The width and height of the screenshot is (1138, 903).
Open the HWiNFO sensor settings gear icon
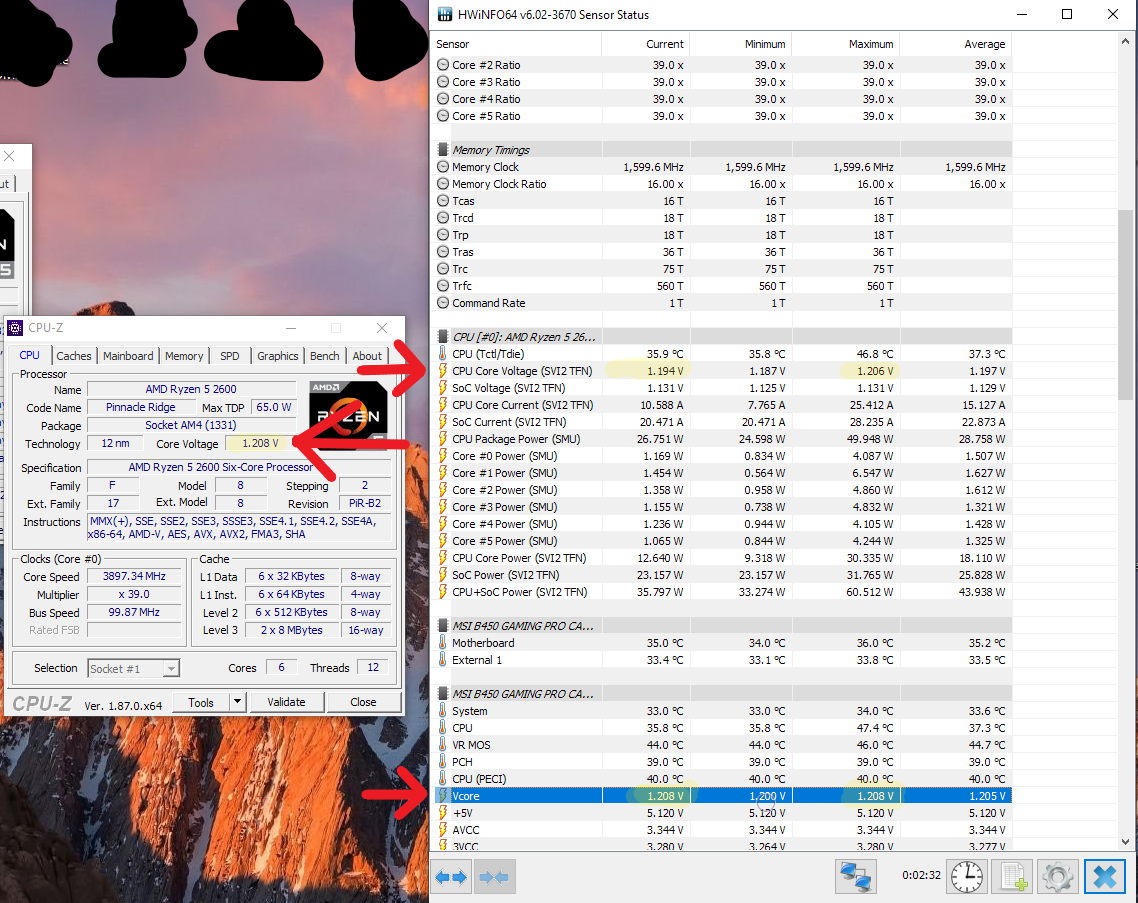tap(1057, 876)
